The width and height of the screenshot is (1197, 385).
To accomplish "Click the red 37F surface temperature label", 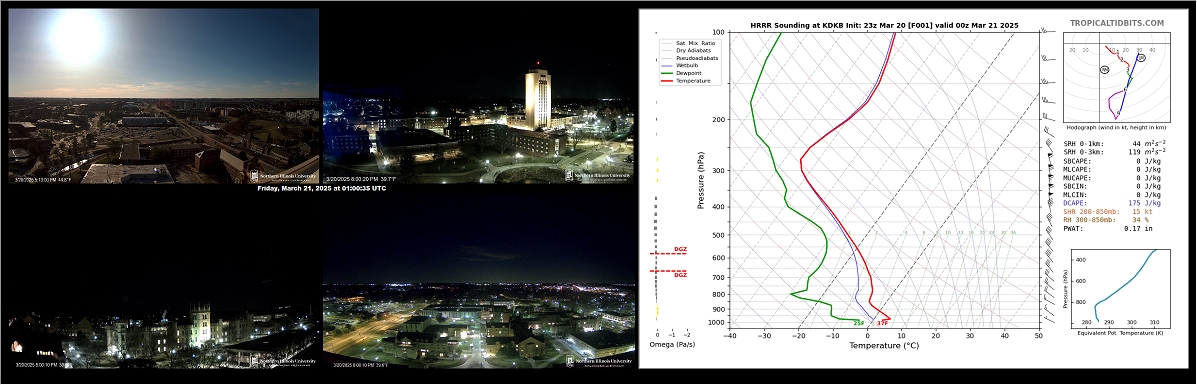I will pos(882,323).
